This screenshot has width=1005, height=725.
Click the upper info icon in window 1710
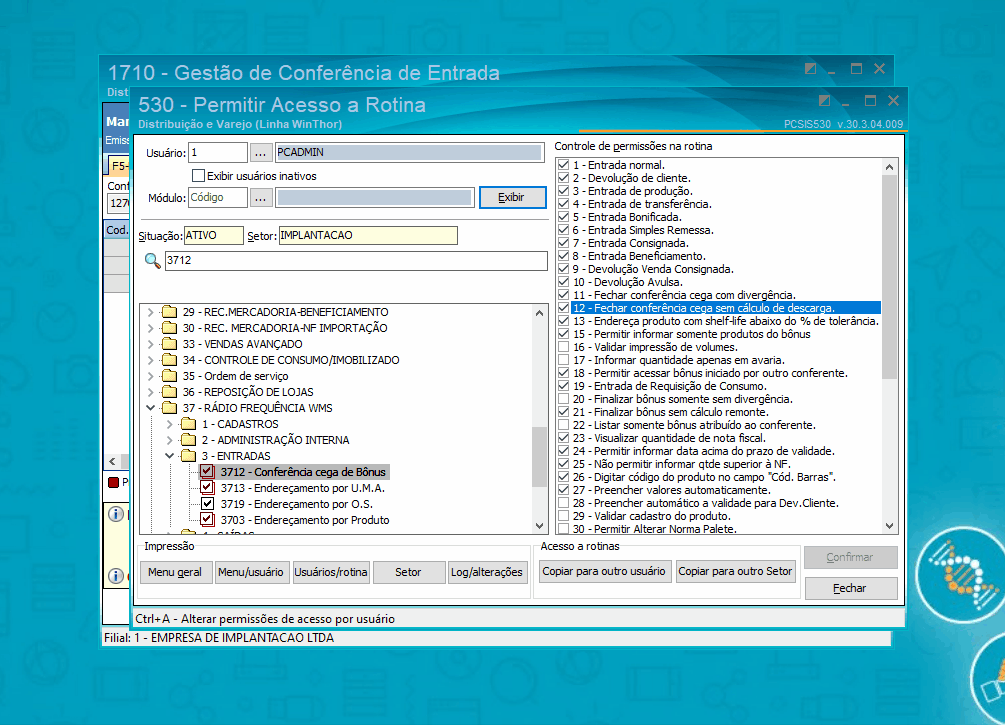pyautogui.click(x=116, y=514)
